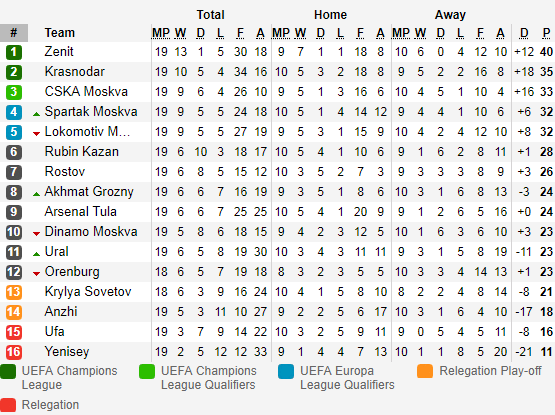Select the Total column group header
The height and width of the screenshot is (415, 555).
pos(211,15)
